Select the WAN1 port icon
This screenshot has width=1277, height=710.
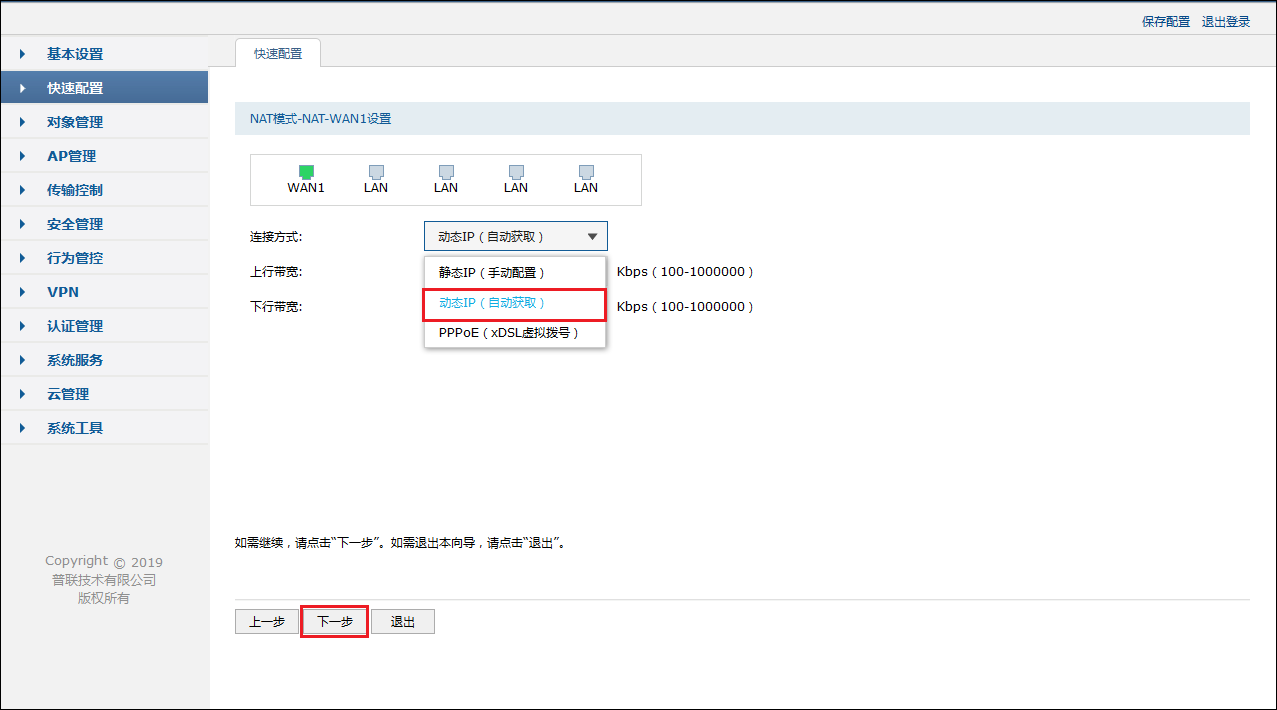click(x=305, y=172)
